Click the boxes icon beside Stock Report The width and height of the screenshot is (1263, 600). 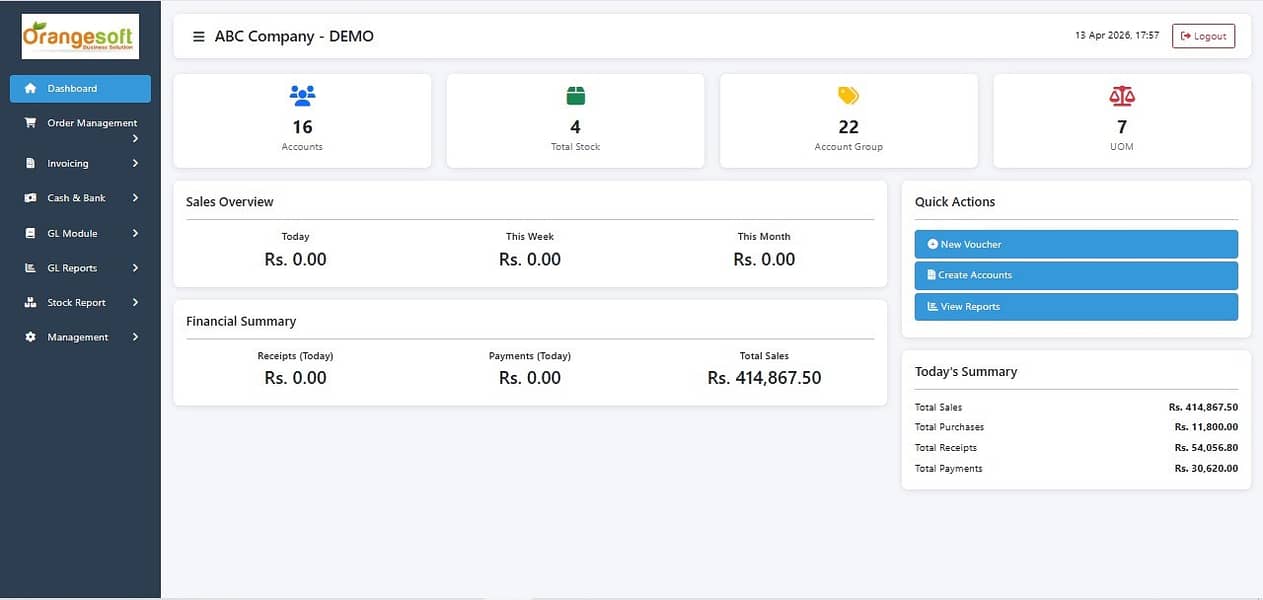[30, 302]
